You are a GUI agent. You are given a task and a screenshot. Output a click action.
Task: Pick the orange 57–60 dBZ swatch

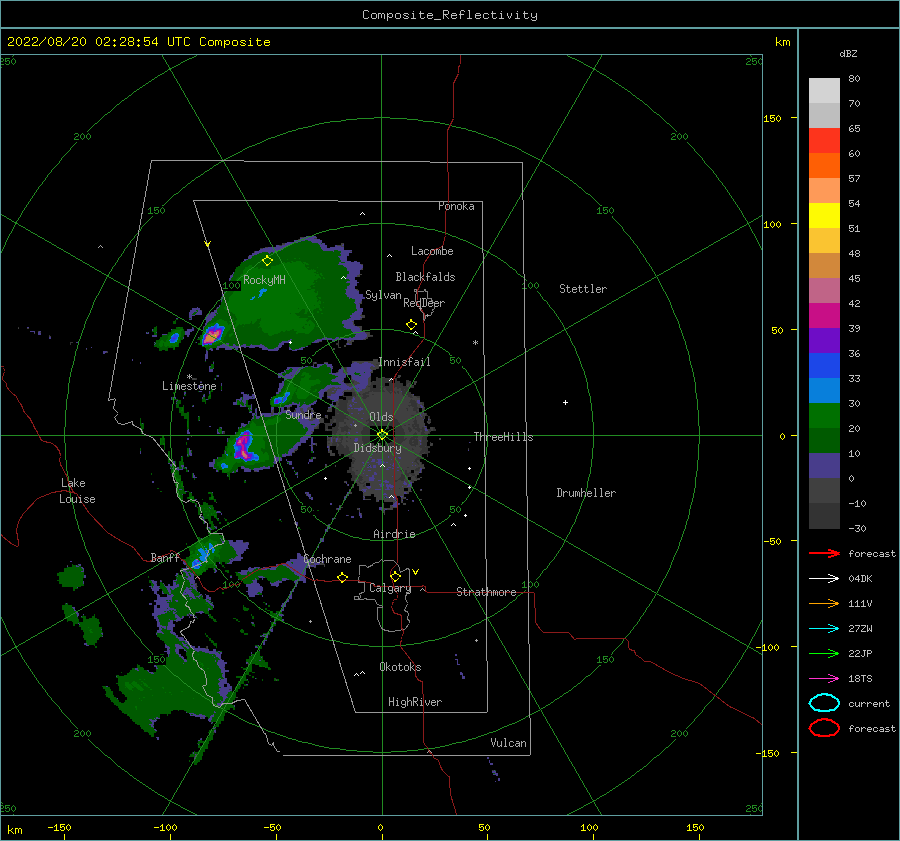(824, 166)
